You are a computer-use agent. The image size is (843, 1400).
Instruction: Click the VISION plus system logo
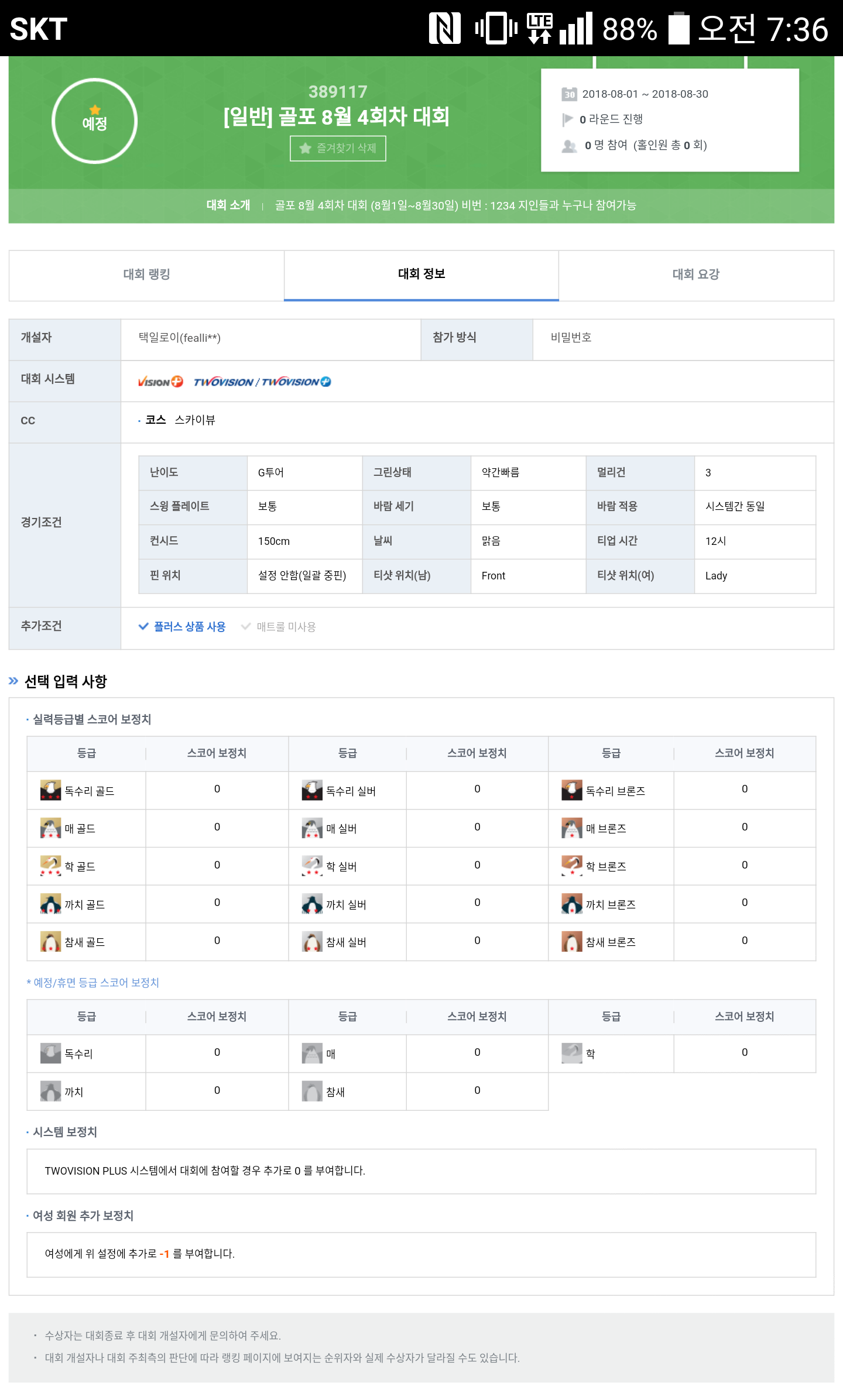pos(160,382)
